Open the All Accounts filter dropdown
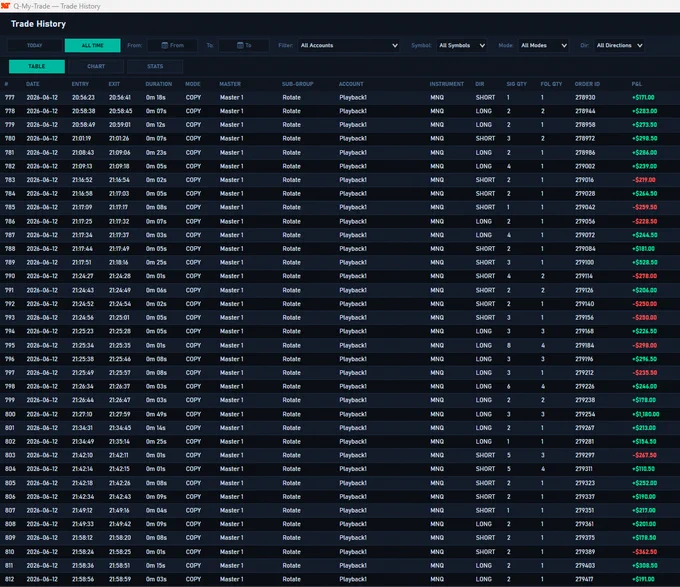Viewport: 680px width, 587px height. point(349,45)
